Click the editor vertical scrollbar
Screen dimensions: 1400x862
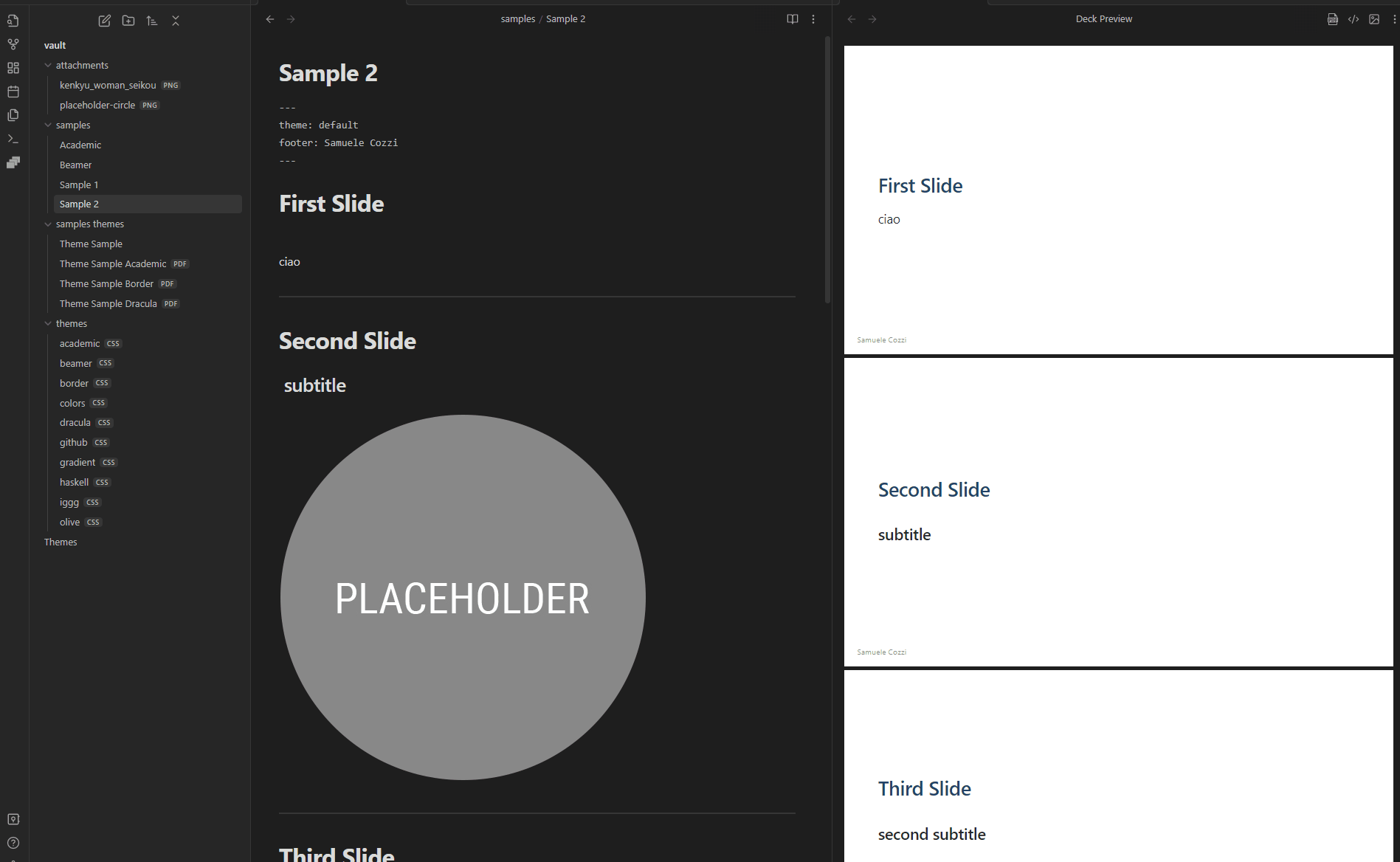(x=827, y=170)
